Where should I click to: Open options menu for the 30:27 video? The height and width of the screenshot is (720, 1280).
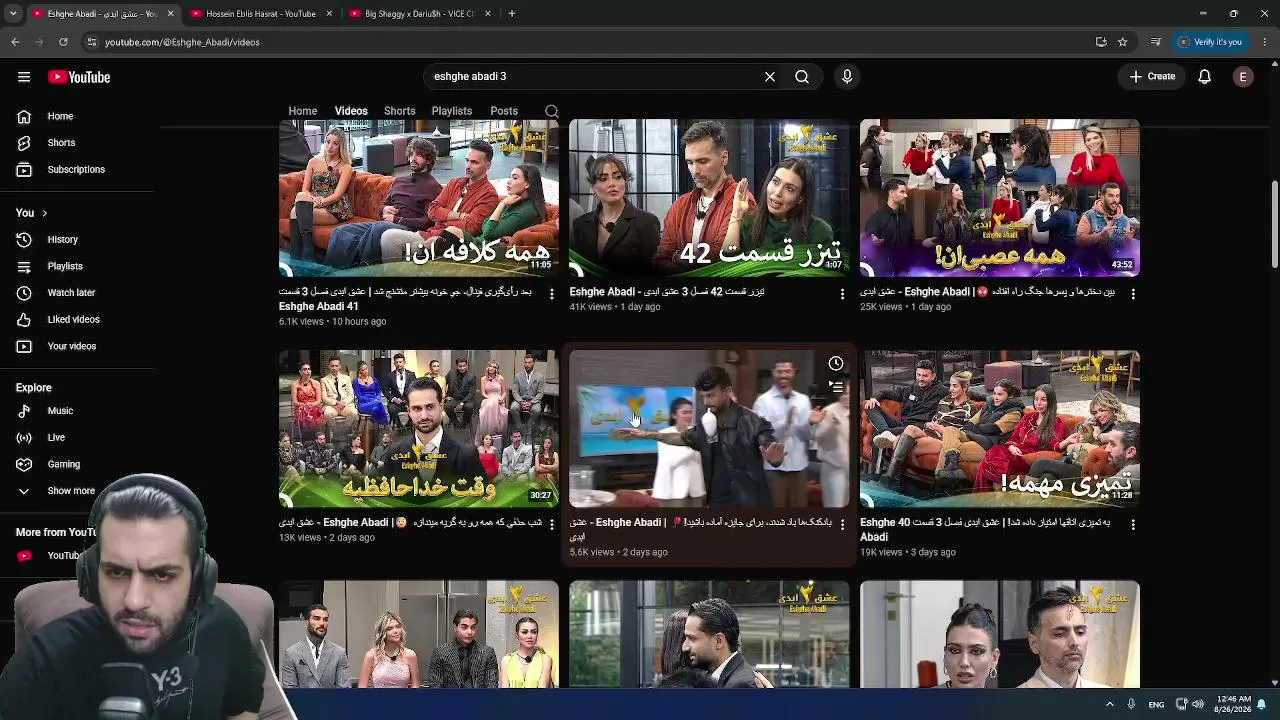tap(551, 524)
